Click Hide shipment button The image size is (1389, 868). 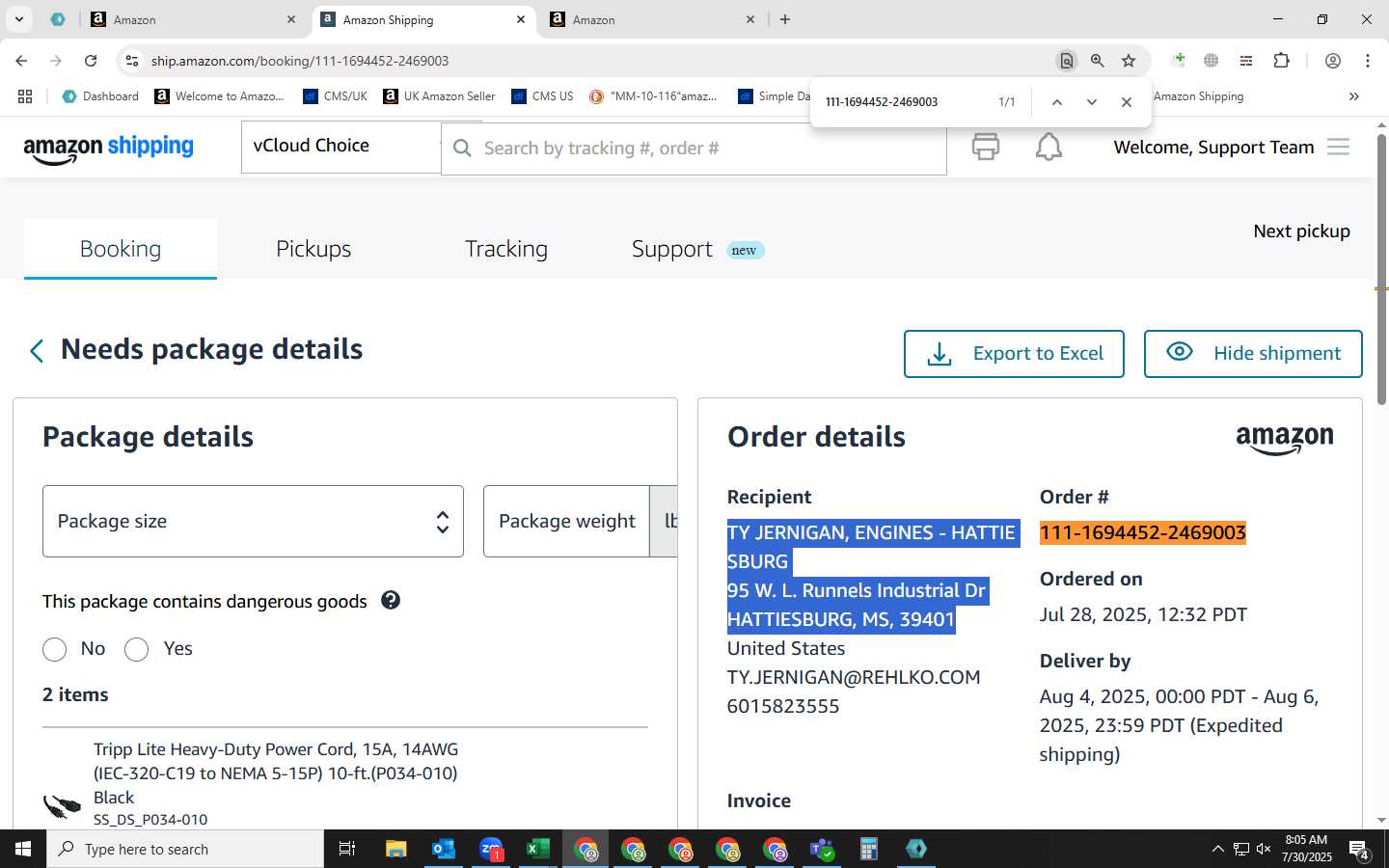click(x=1253, y=354)
